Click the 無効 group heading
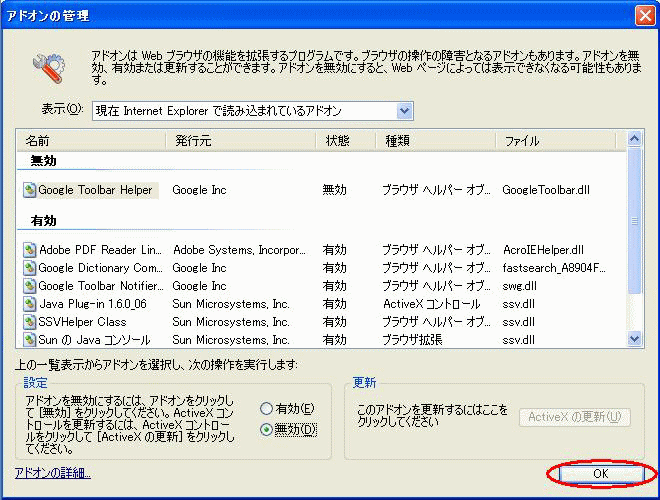Screen dimensions: 660x500 pos(43,161)
